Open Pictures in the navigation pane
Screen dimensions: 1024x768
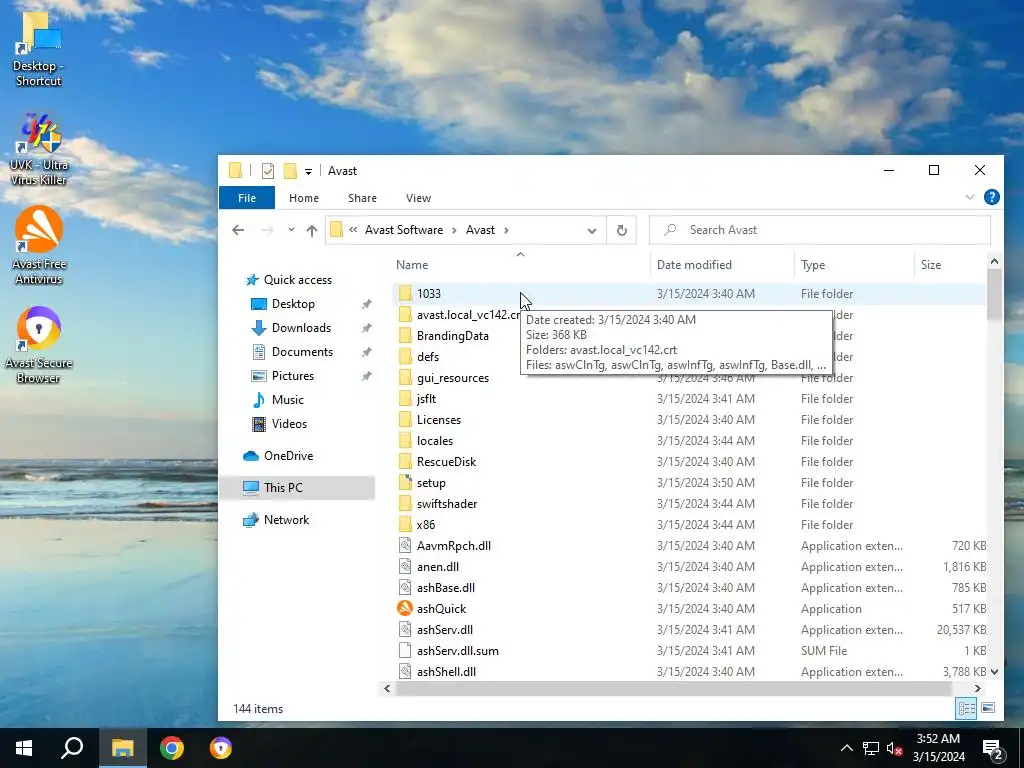[293, 376]
